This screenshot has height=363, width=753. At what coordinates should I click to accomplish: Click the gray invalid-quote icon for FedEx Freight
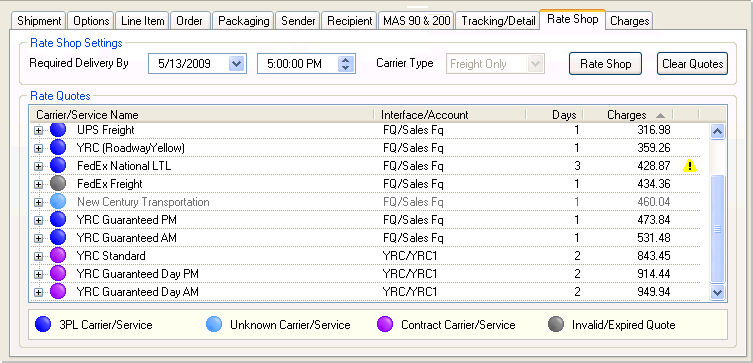(58, 184)
